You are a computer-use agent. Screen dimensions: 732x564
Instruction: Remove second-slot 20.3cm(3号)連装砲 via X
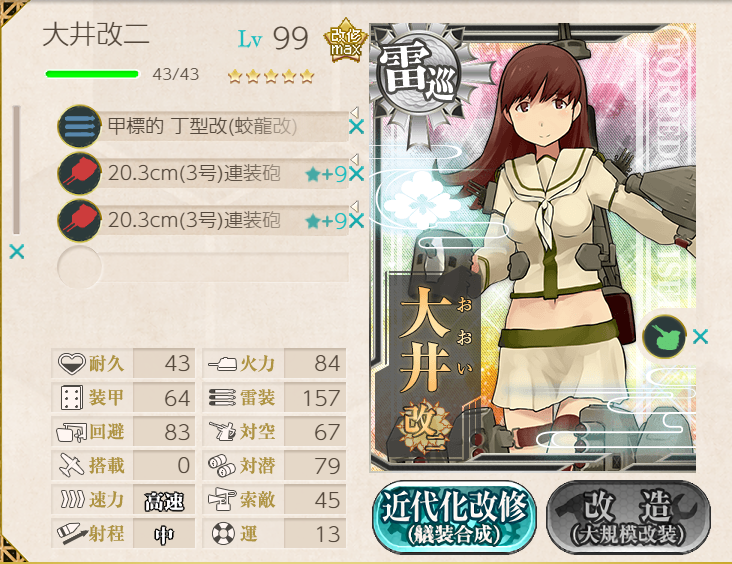(356, 174)
